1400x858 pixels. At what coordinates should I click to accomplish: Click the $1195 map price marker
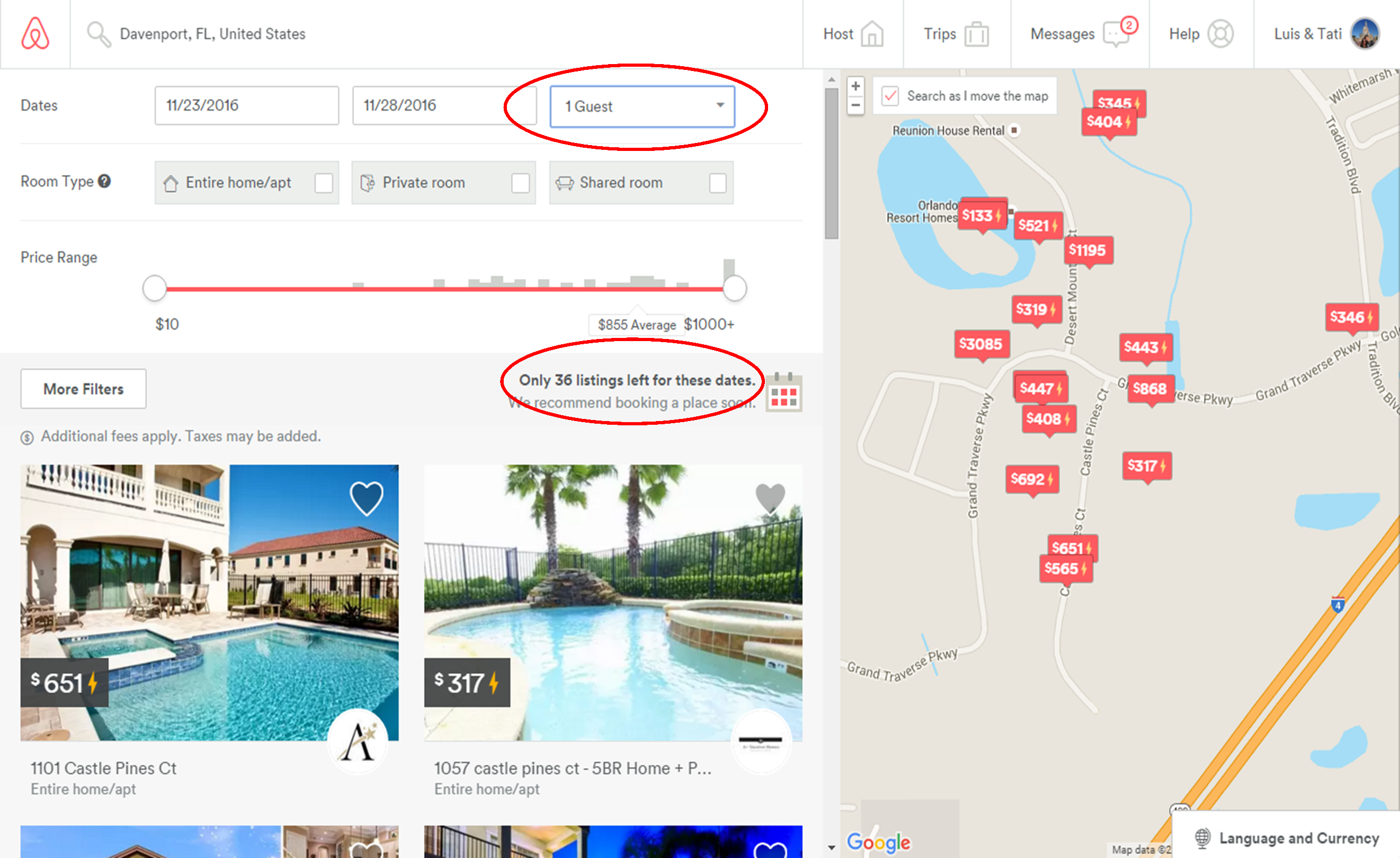[x=1087, y=250]
